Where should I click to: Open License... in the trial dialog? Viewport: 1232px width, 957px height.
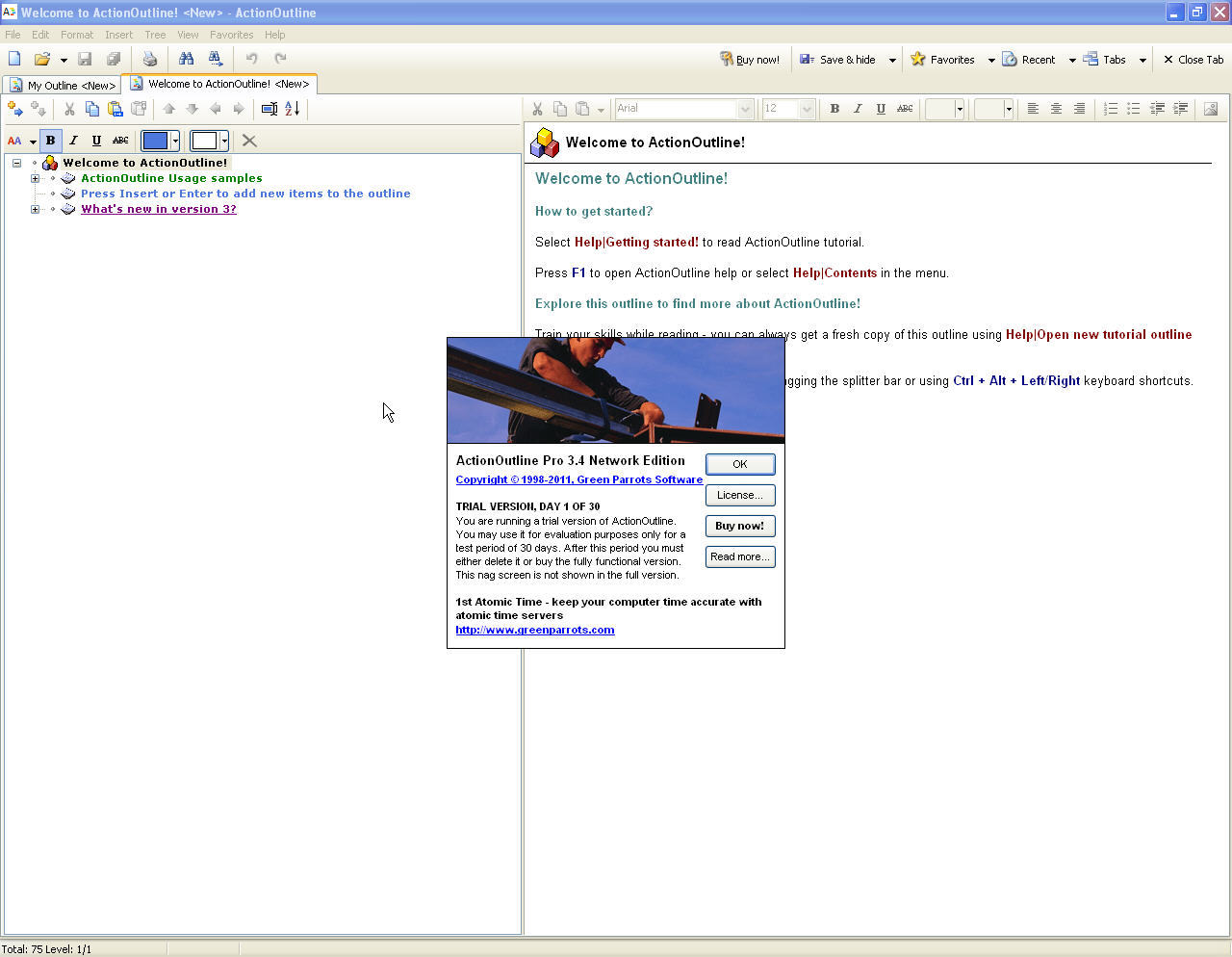(x=740, y=495)
